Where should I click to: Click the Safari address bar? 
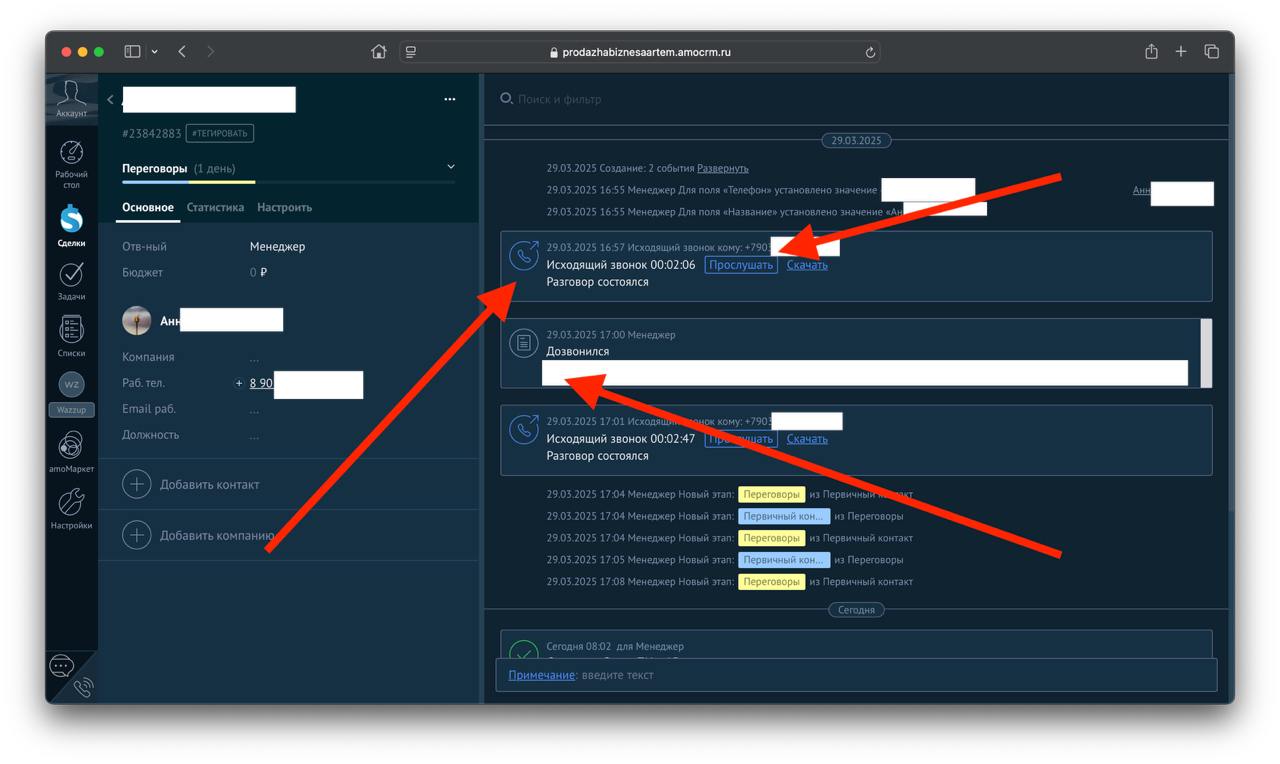[x=640, y=52]
